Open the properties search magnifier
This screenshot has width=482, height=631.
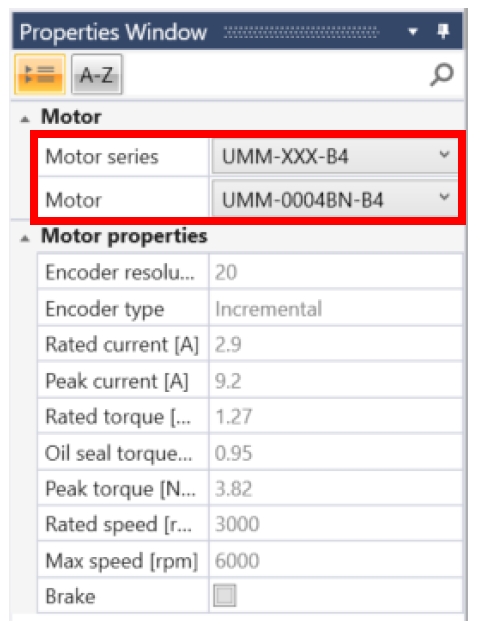(x=441, y=74)
